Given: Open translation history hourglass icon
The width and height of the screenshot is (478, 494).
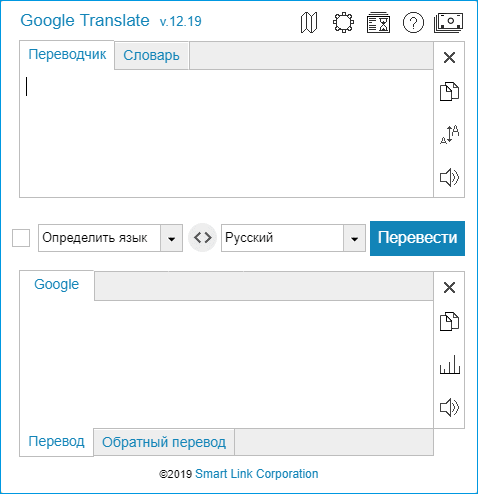Looking at the screenshot, I should coord(378,23).
